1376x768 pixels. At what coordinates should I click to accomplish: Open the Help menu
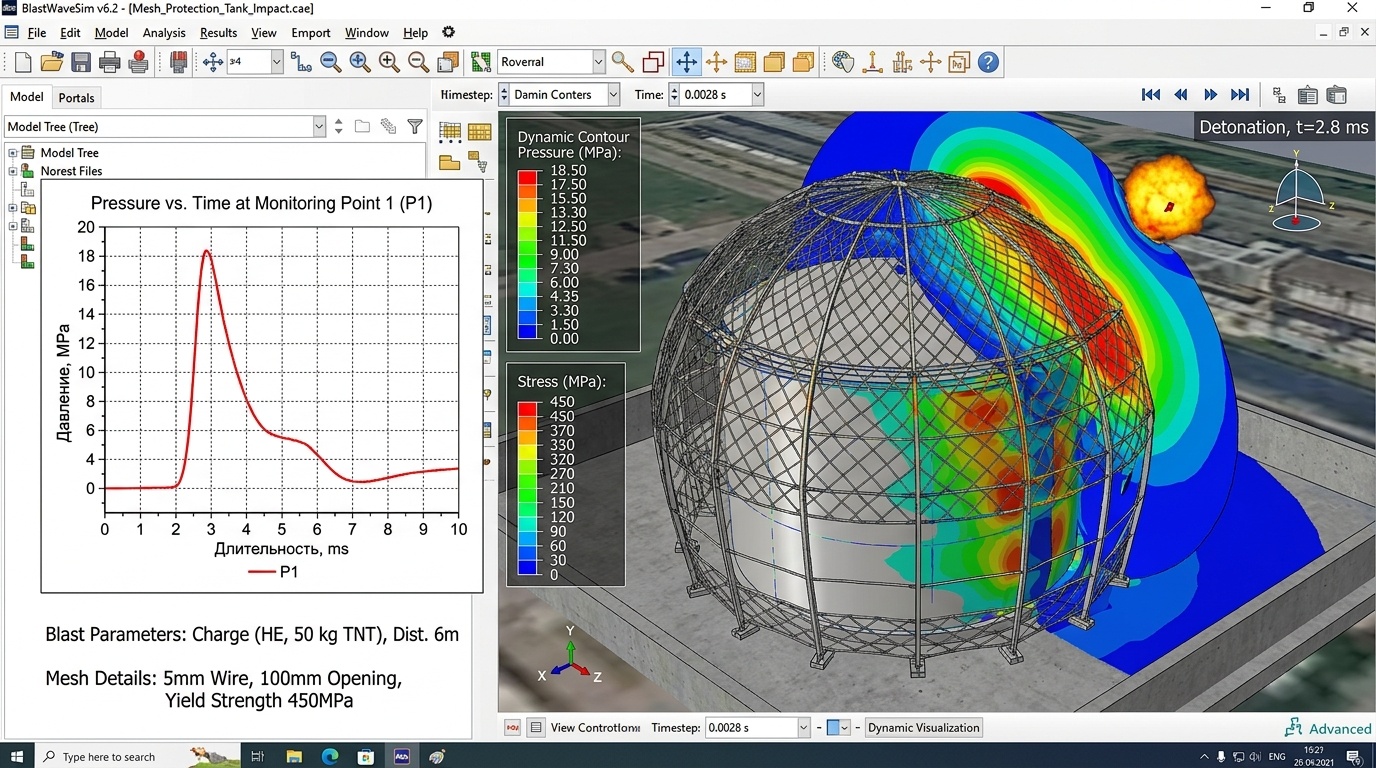point(415,33)
